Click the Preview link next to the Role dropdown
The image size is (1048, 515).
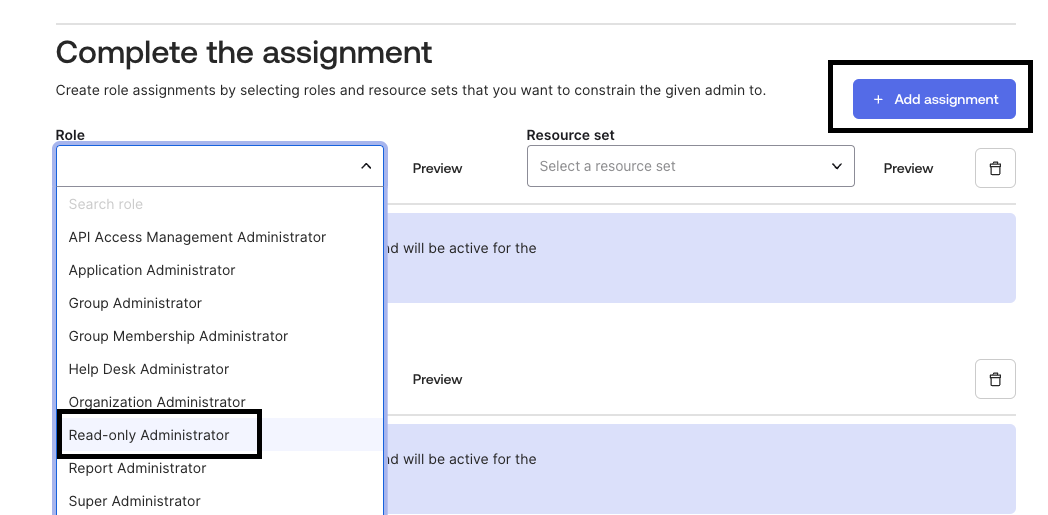(x=437, y=168)
